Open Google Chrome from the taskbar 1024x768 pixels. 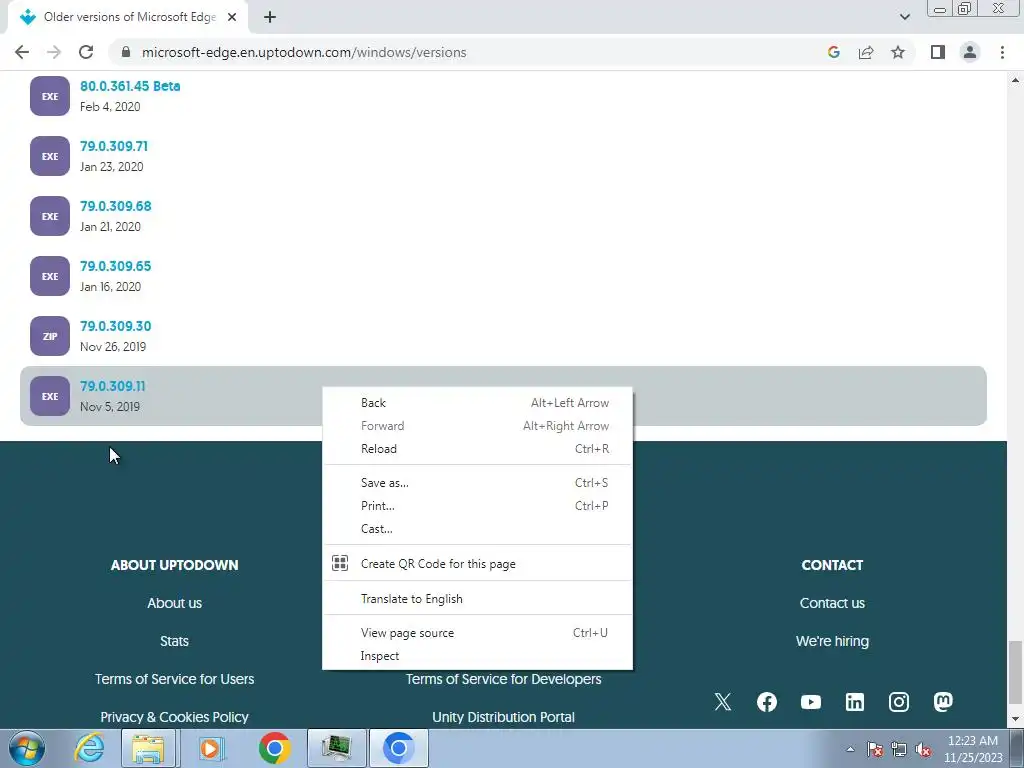(x=274, y=748)
